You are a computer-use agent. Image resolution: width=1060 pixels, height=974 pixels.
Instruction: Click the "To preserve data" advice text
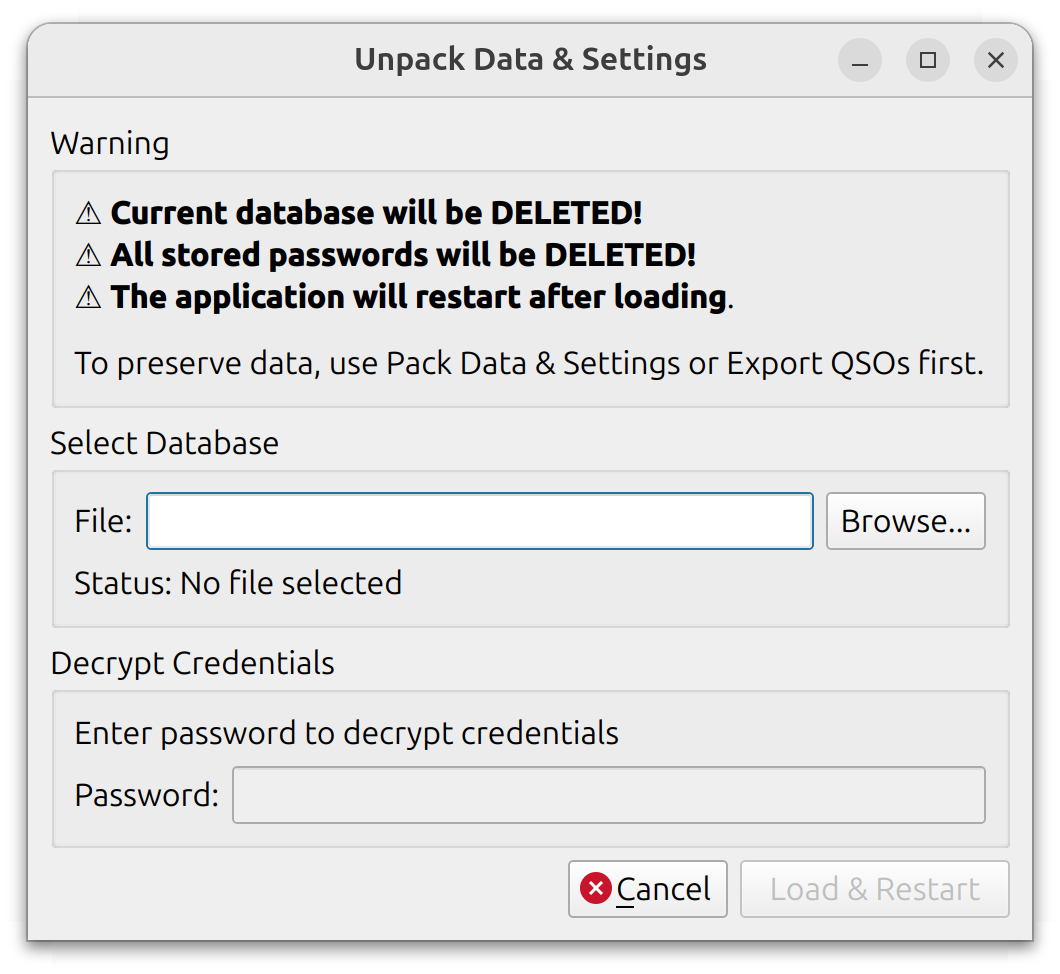529,363
